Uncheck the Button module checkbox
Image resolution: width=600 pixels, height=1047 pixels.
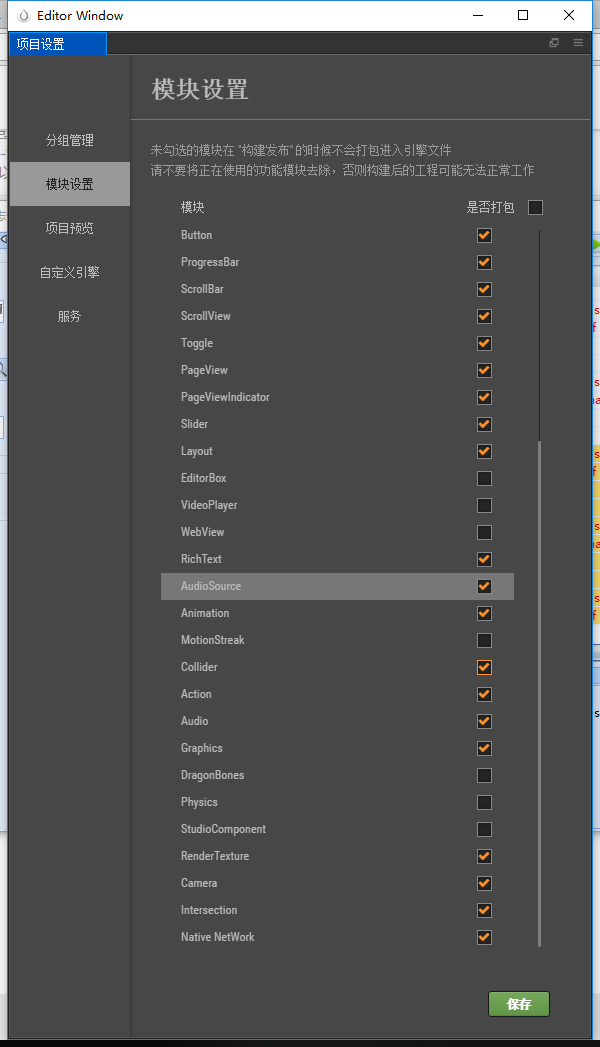pyautogui.click(x=484, y=235)
